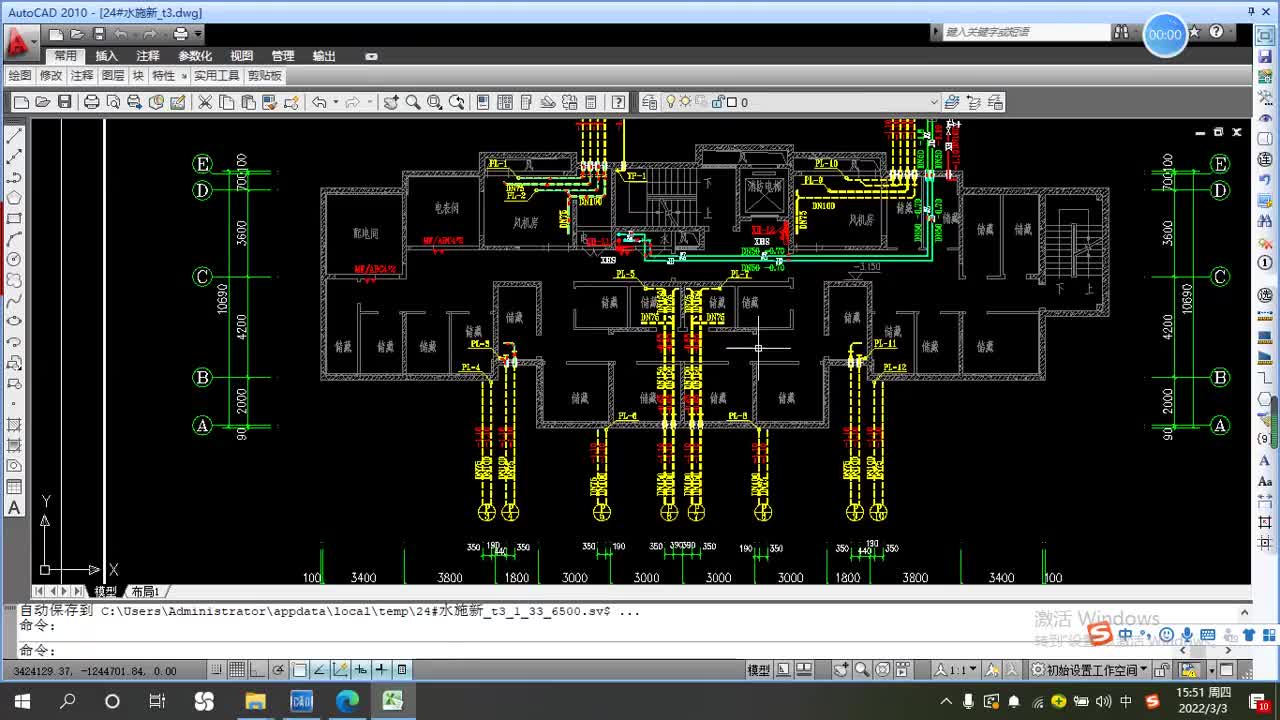Click the Plot printer icon in the standard toolbar
This screenshot has height=720, width=1280.
click(x=91, y=102)
